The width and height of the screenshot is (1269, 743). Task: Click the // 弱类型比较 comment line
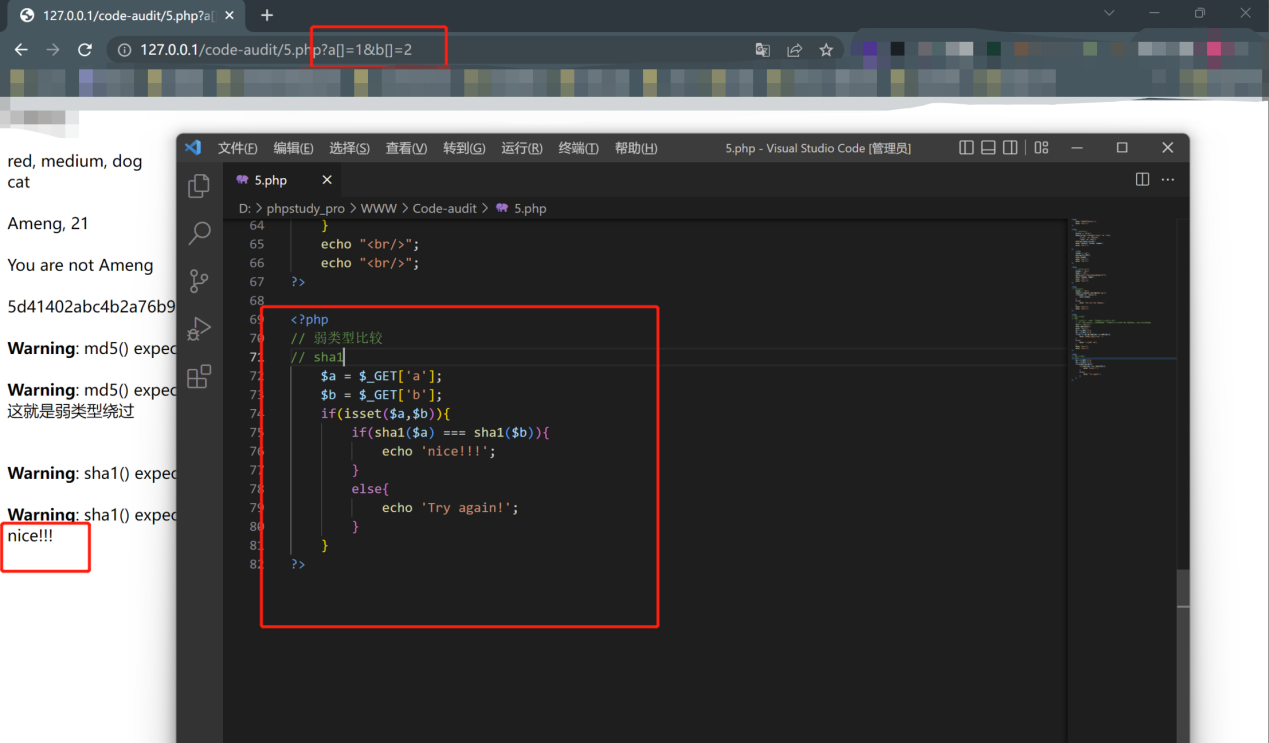336,338
